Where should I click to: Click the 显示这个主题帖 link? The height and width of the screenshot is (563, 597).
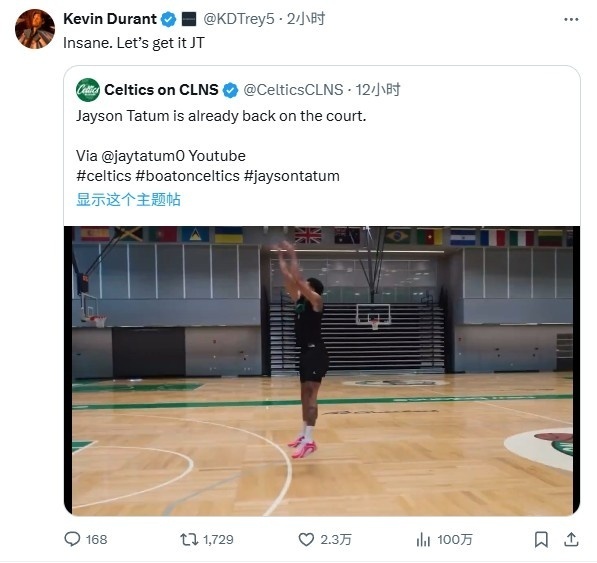pyautogui.click(x=128, y=199)
